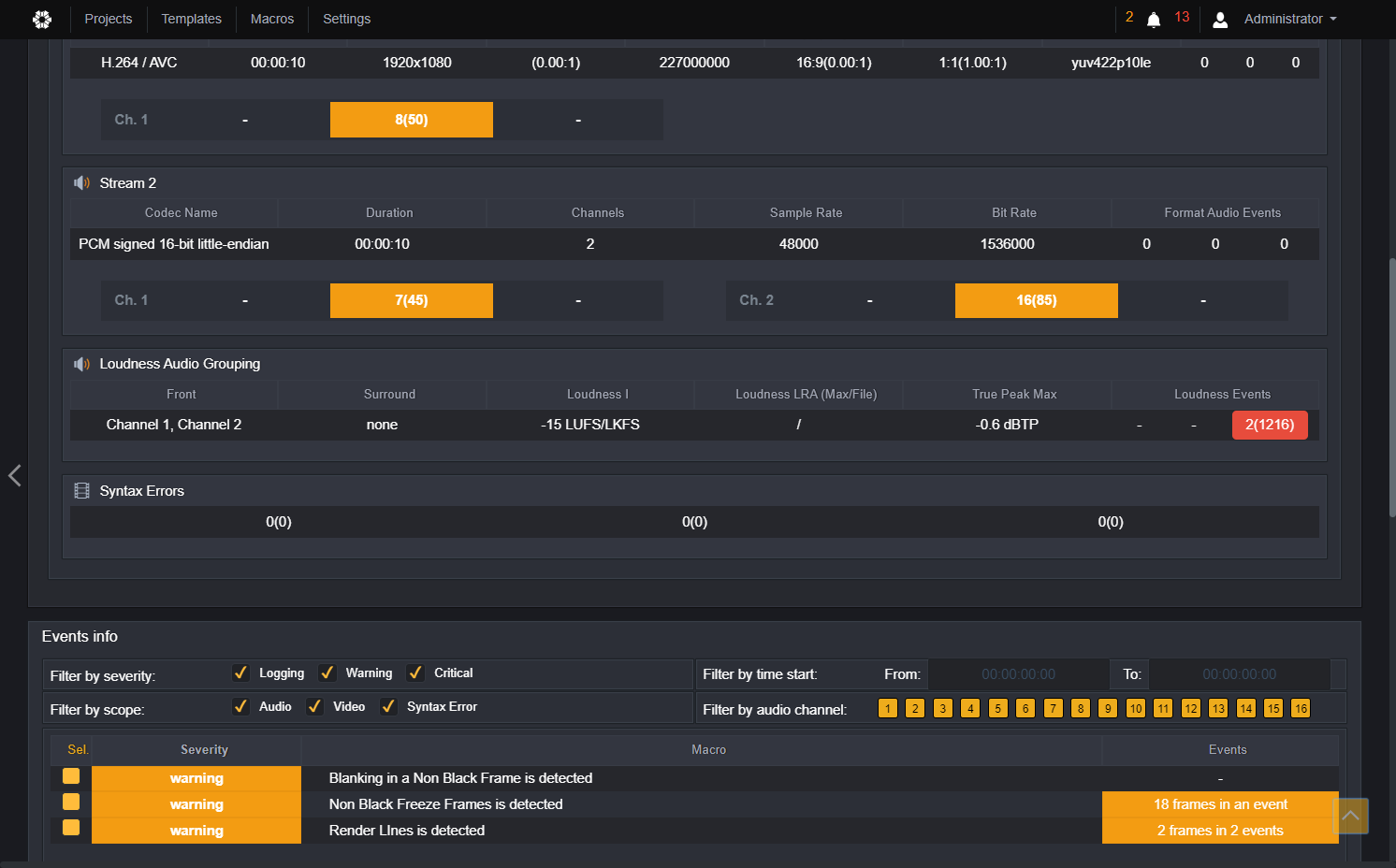The width and height of the screenshot is (1396, 868).
Task: Click the 16(85) events badge for Ch. 2
Action: (x=1037, y=300)
